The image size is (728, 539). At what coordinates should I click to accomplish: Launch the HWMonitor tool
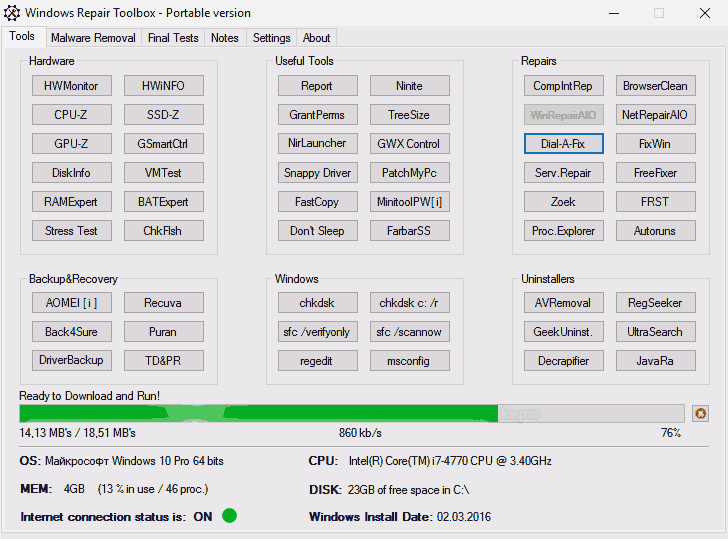pyautogui.click(x=71, y=86)
